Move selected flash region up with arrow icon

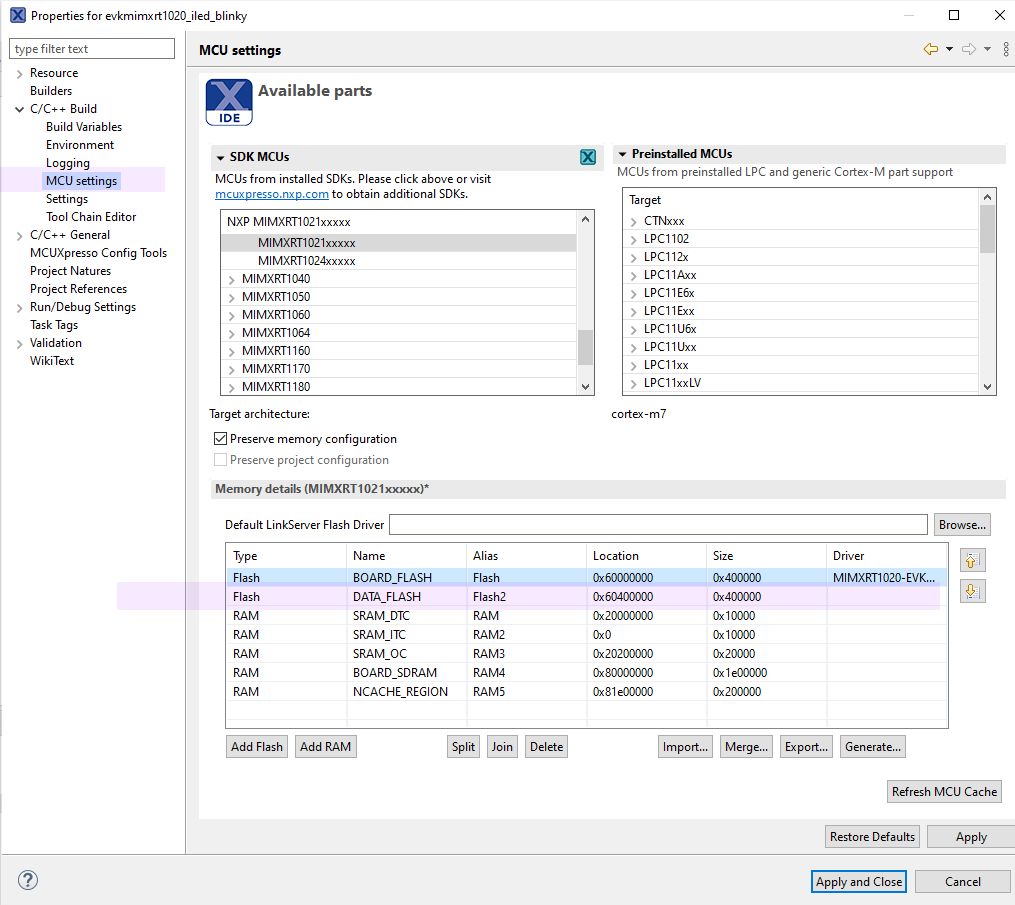pos(971,560)
